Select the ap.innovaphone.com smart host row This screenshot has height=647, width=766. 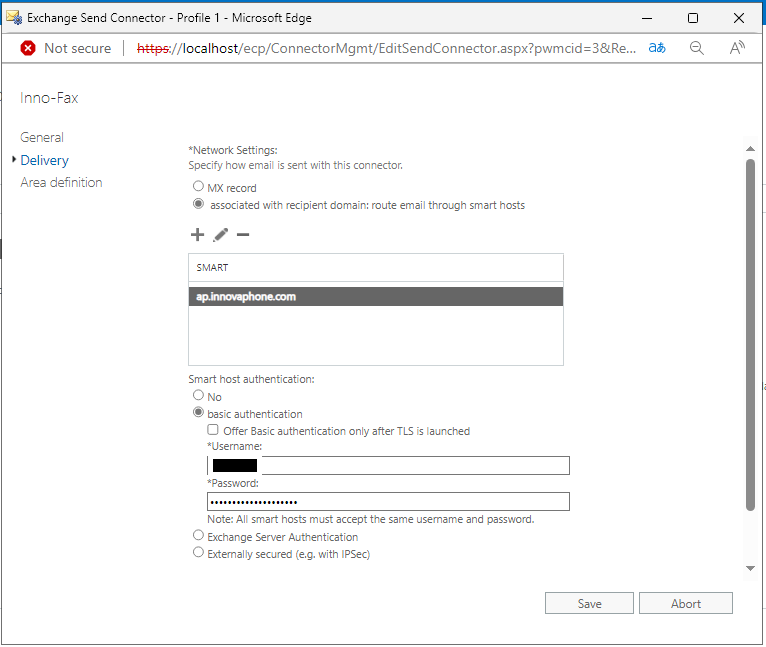click(x=376, y=297)
